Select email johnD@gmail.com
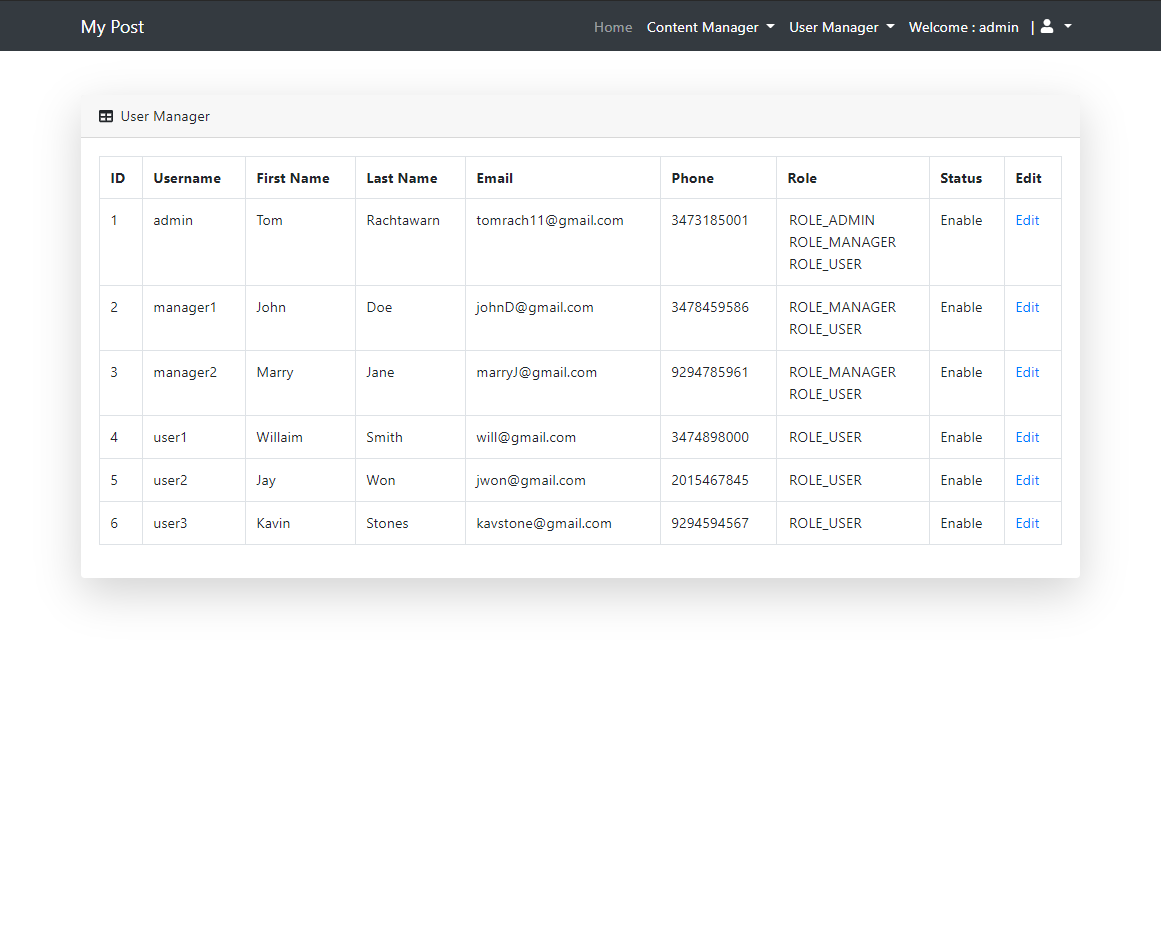Image resolution: width=1161 pixels, height=952 pixels. [535, 308]
